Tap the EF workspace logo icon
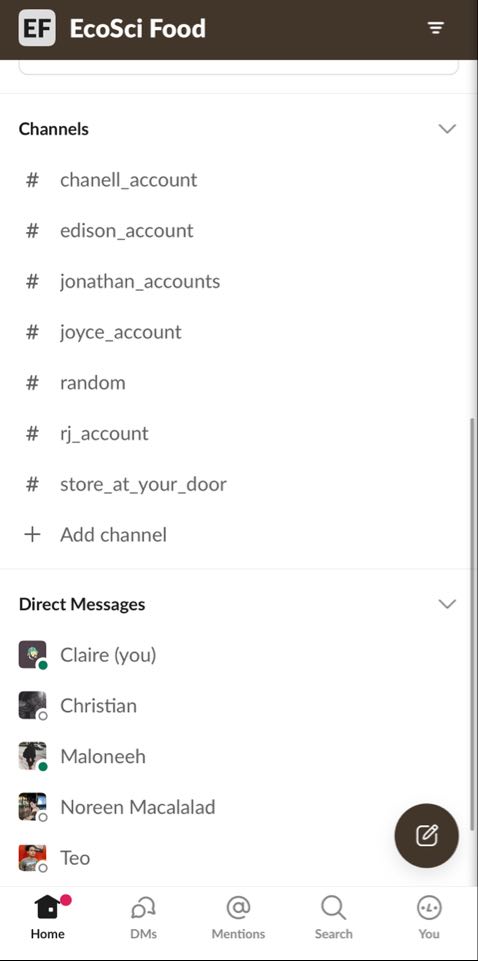 tap(37, 28)
